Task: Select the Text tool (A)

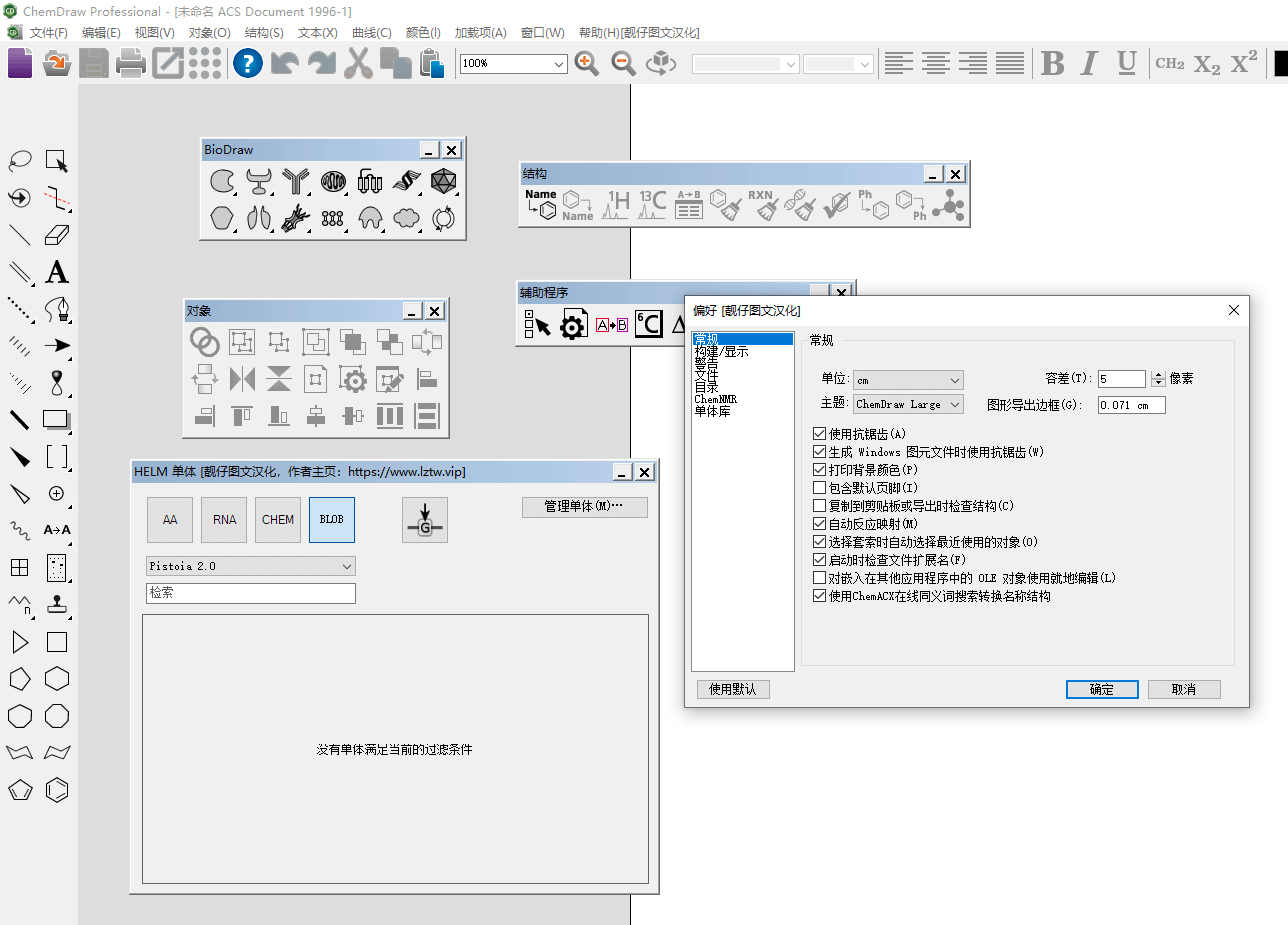Action: click(57, 272)
